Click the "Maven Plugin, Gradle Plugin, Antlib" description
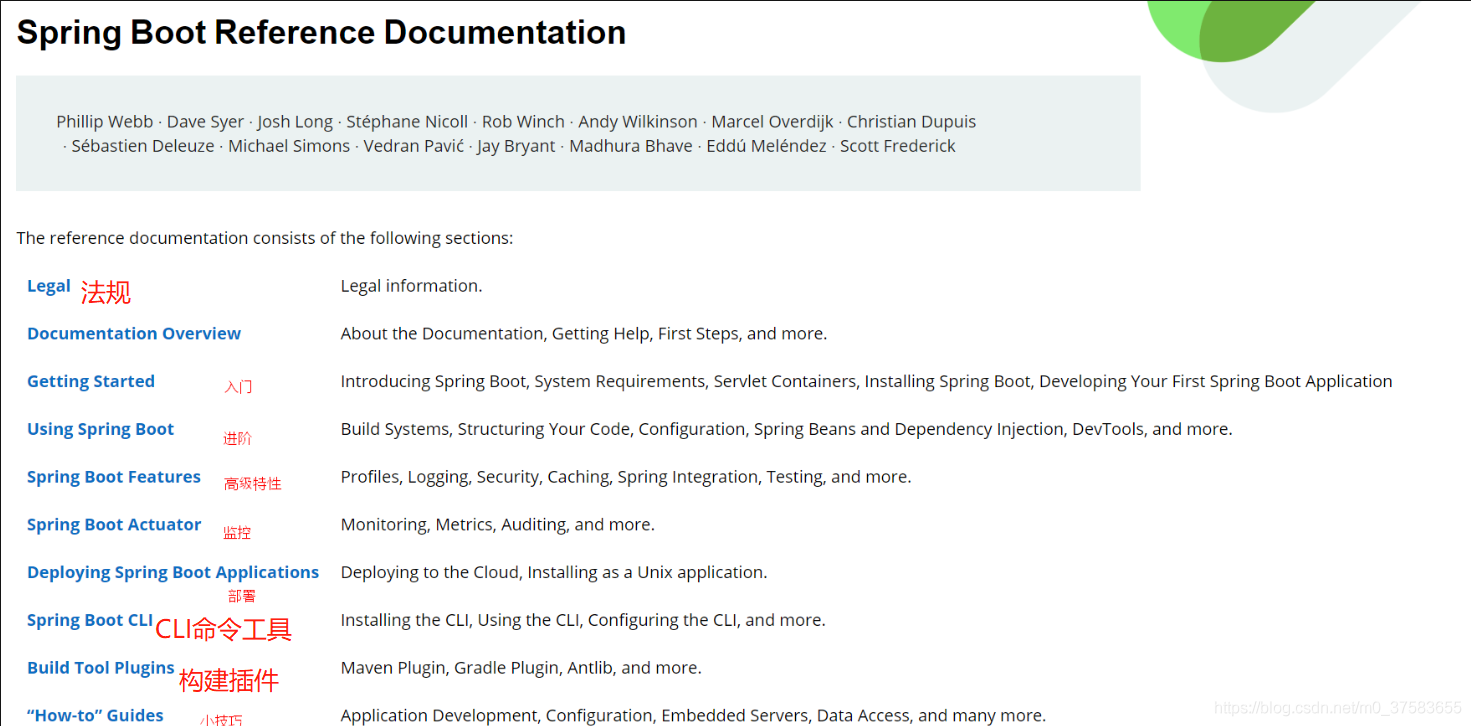Viewport: 1471px width, 726px height. point(521,668)
